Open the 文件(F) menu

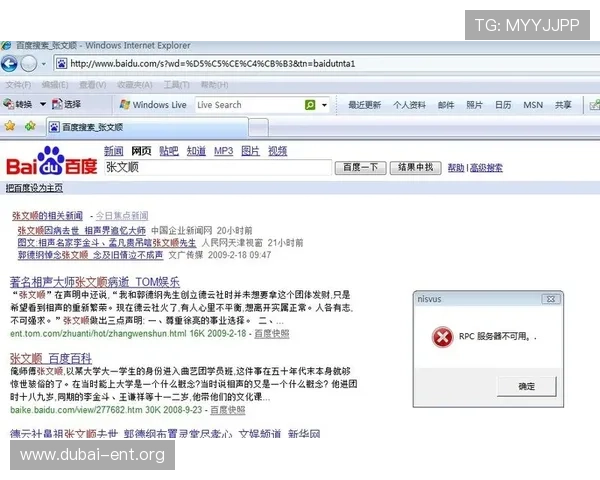click(x=18, y=85)
